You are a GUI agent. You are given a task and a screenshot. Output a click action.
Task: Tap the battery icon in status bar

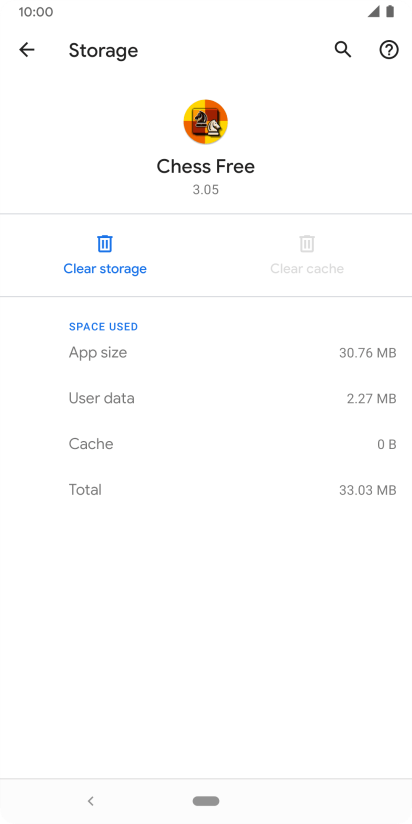click(390, 12)
